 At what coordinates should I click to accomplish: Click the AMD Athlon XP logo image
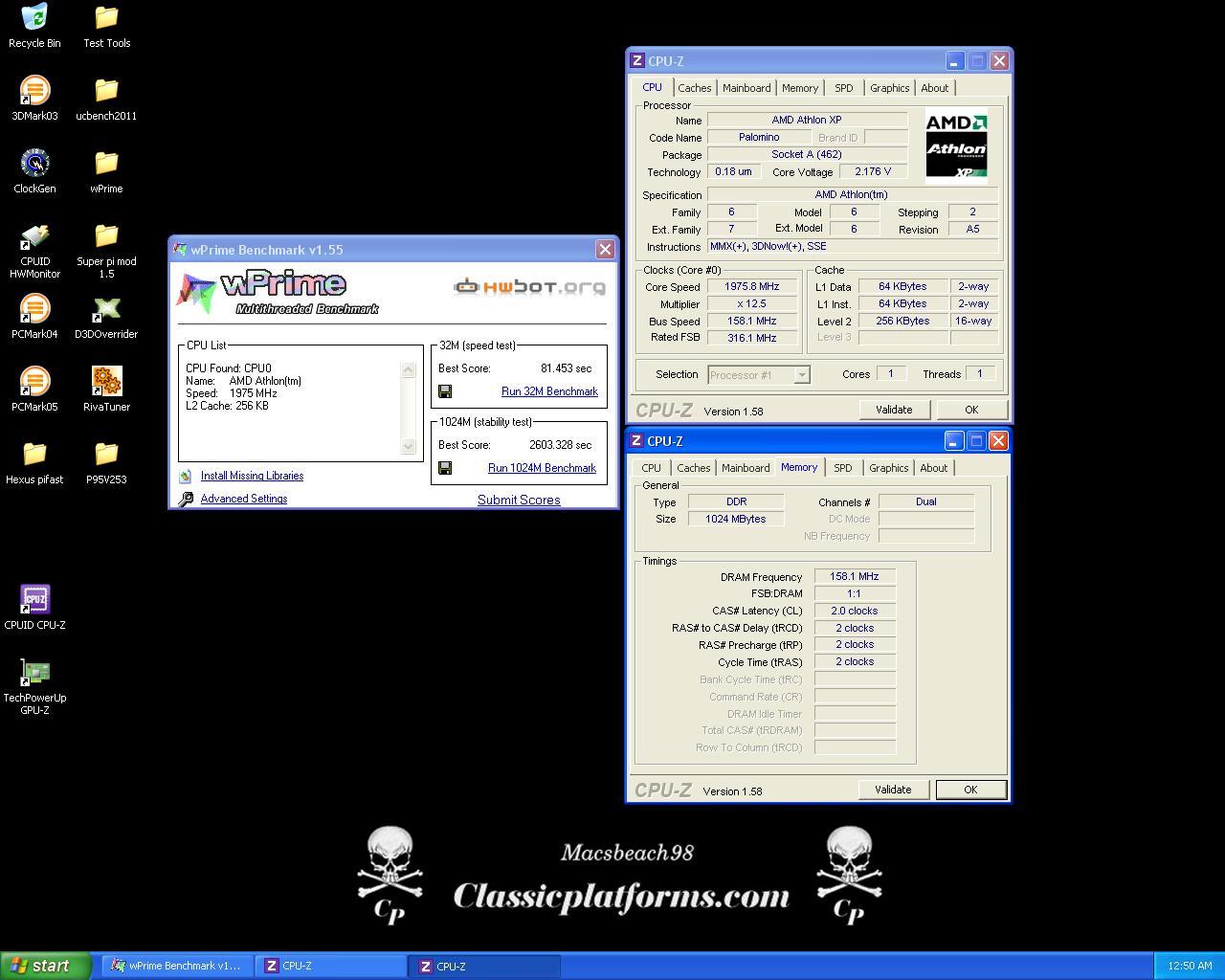tap(956, 145)
